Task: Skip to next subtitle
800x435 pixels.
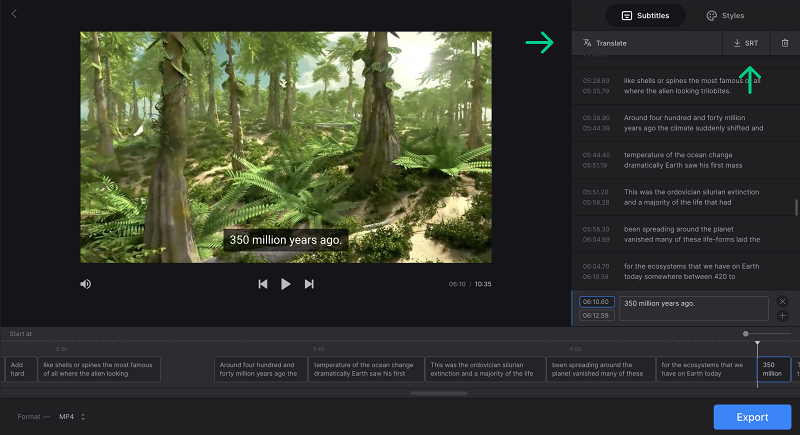Action: (309, 284)
